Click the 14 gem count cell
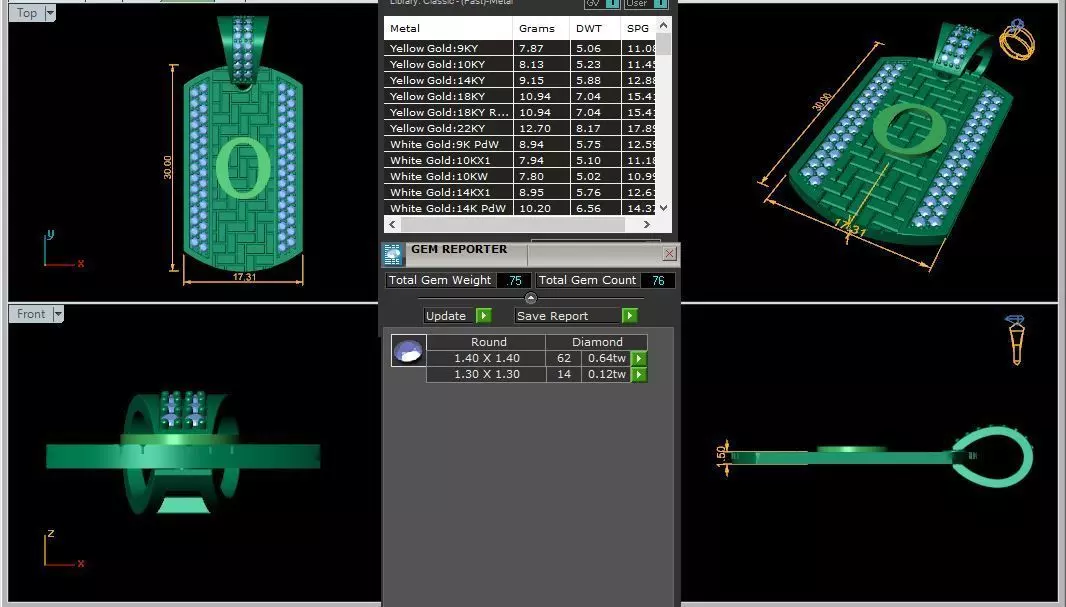This screenshot has height=607, width=1066. (x=564, y=374)
